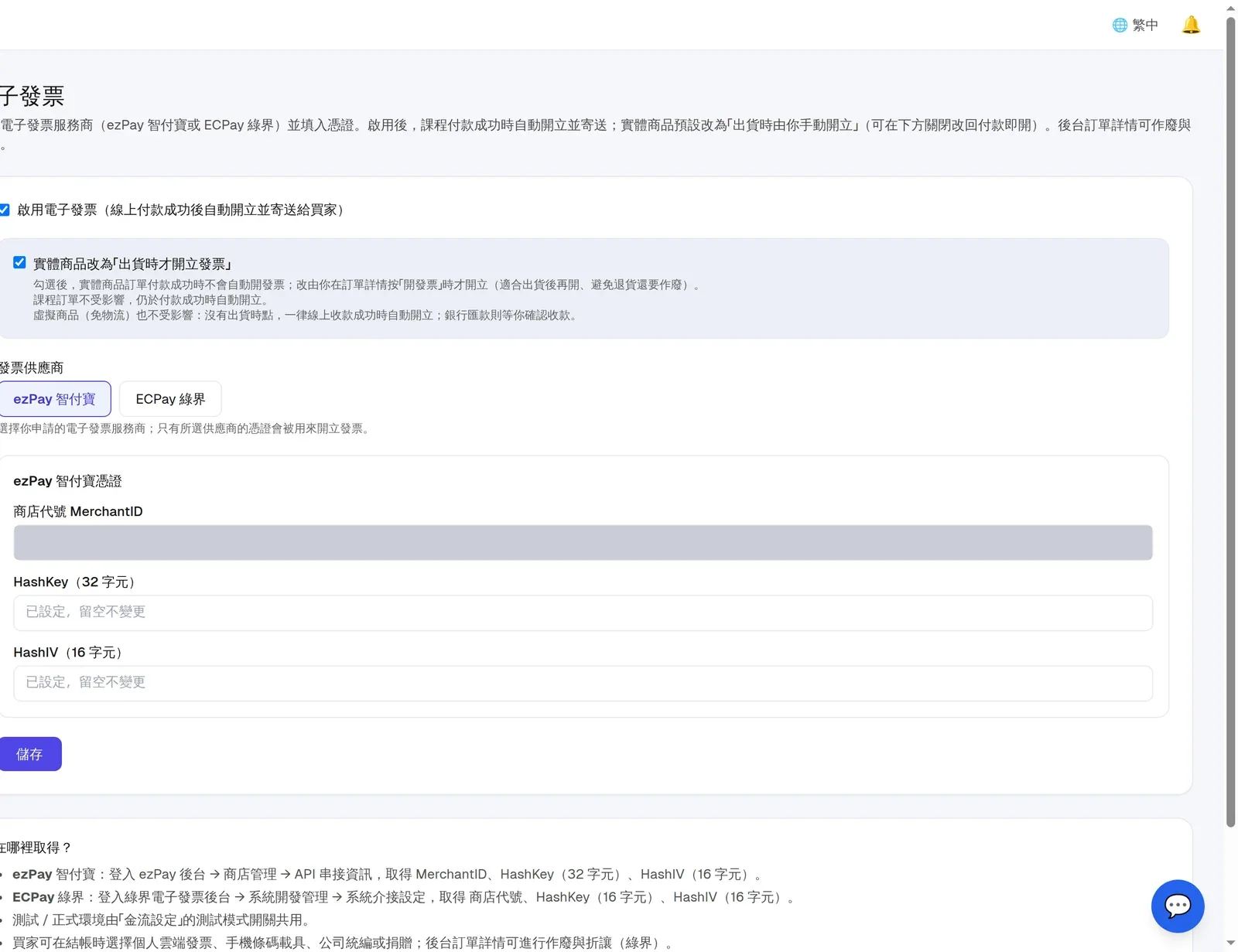Click the 勾選後，實體商品訂單 description line
The width and height of the screenshot is (1238, 952).
(x=368, y=285)
